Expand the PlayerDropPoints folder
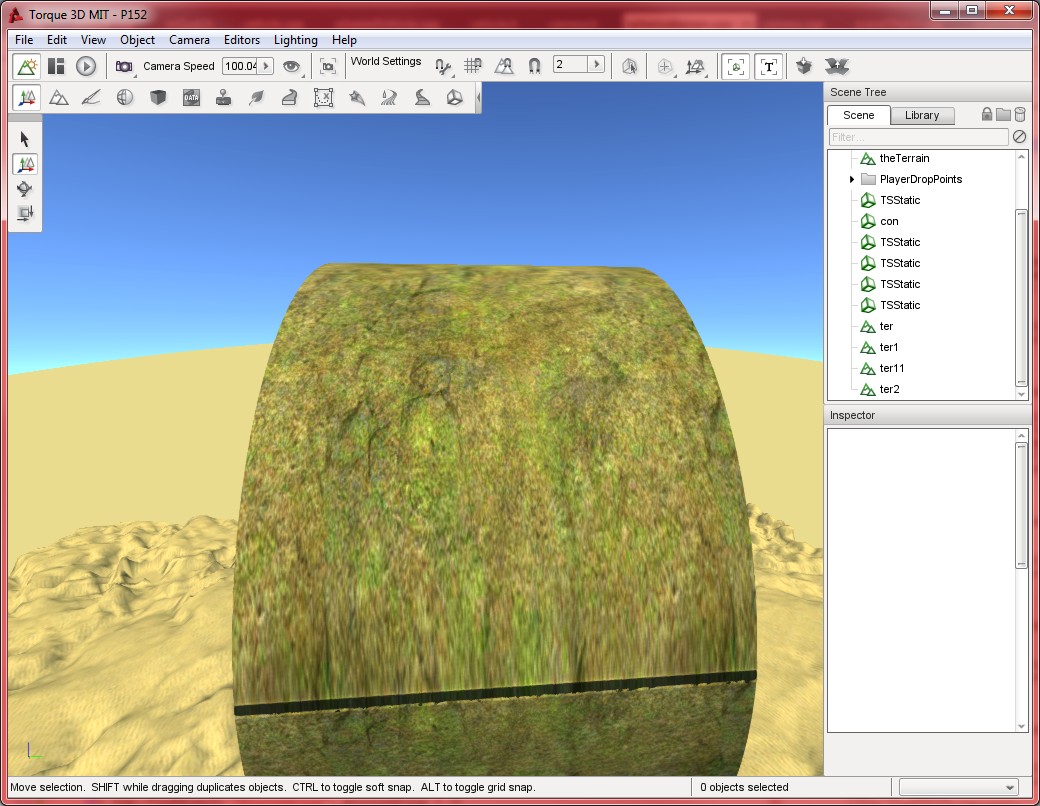This screenshot has height=806, width=1040. point(852,180)
